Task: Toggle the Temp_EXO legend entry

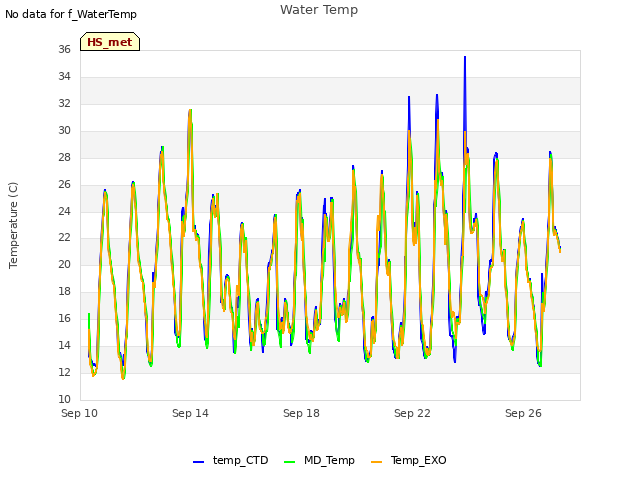Action: click(x=409, y=460)
